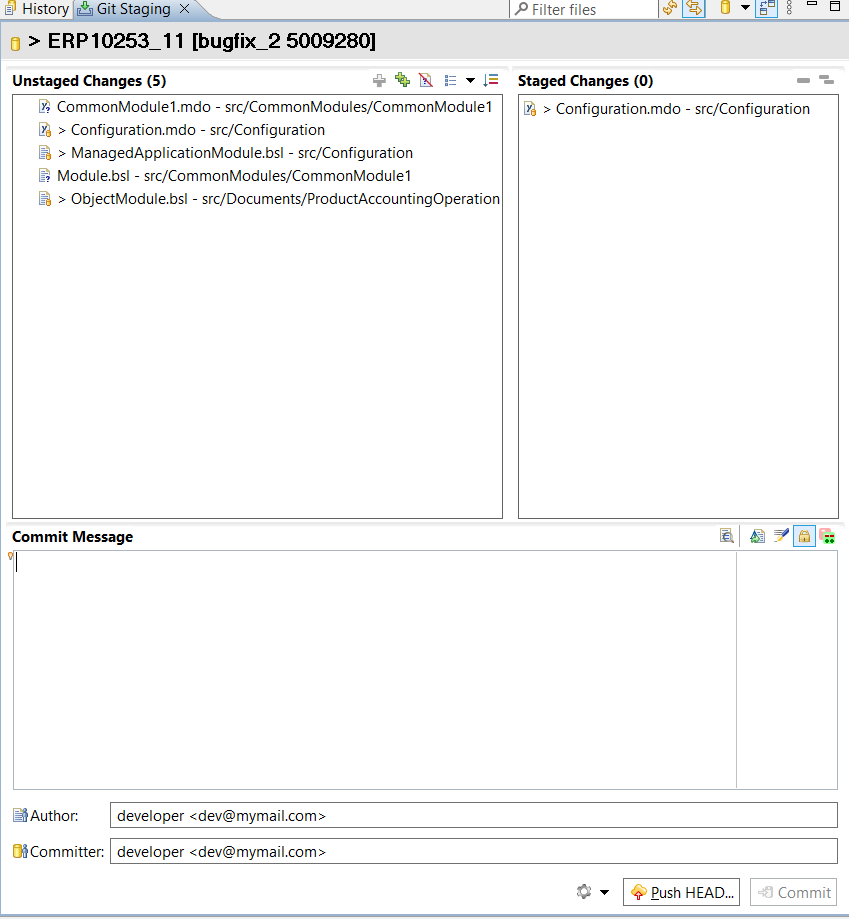The image size is (849, 919).
Task: Click the Refresh icon in the top toolbar
Action: pos(670,8)
